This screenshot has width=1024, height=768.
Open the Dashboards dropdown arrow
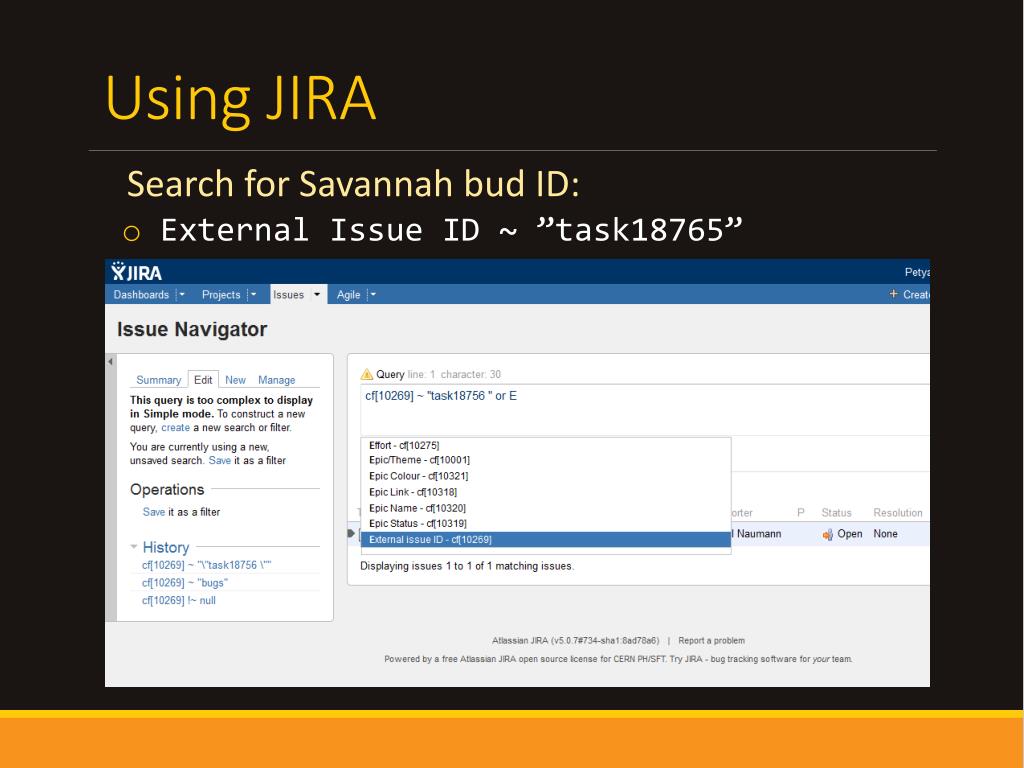tap(182, 295)
